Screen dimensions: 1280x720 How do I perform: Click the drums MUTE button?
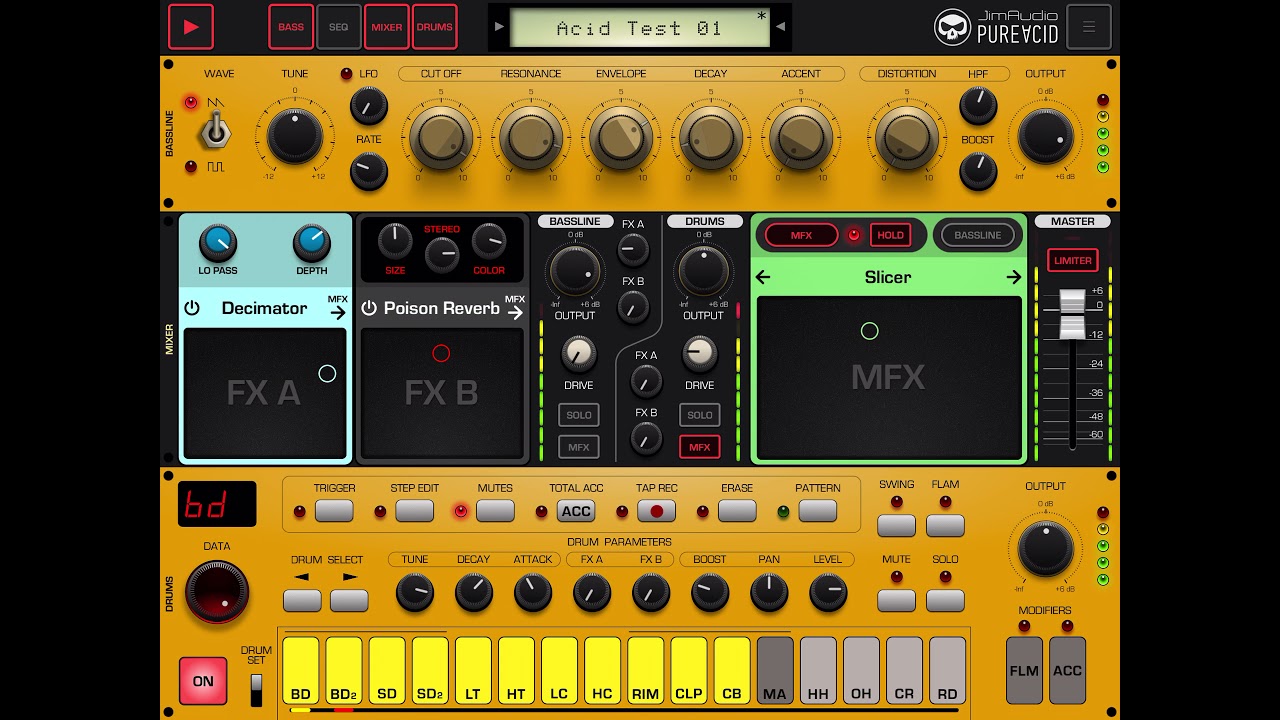point(897,600)
